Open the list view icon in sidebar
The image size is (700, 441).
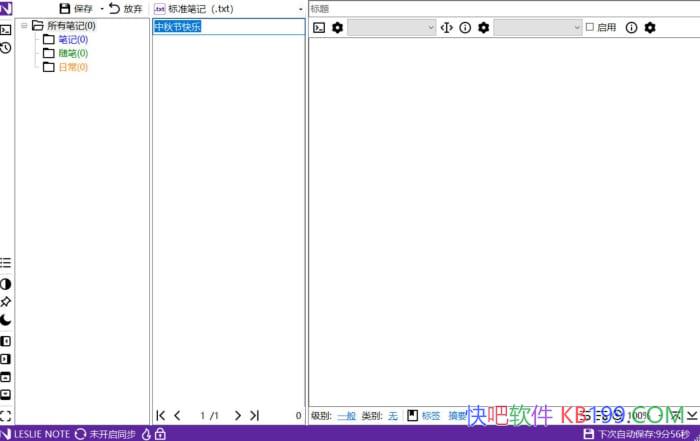(x=6, y=263)
